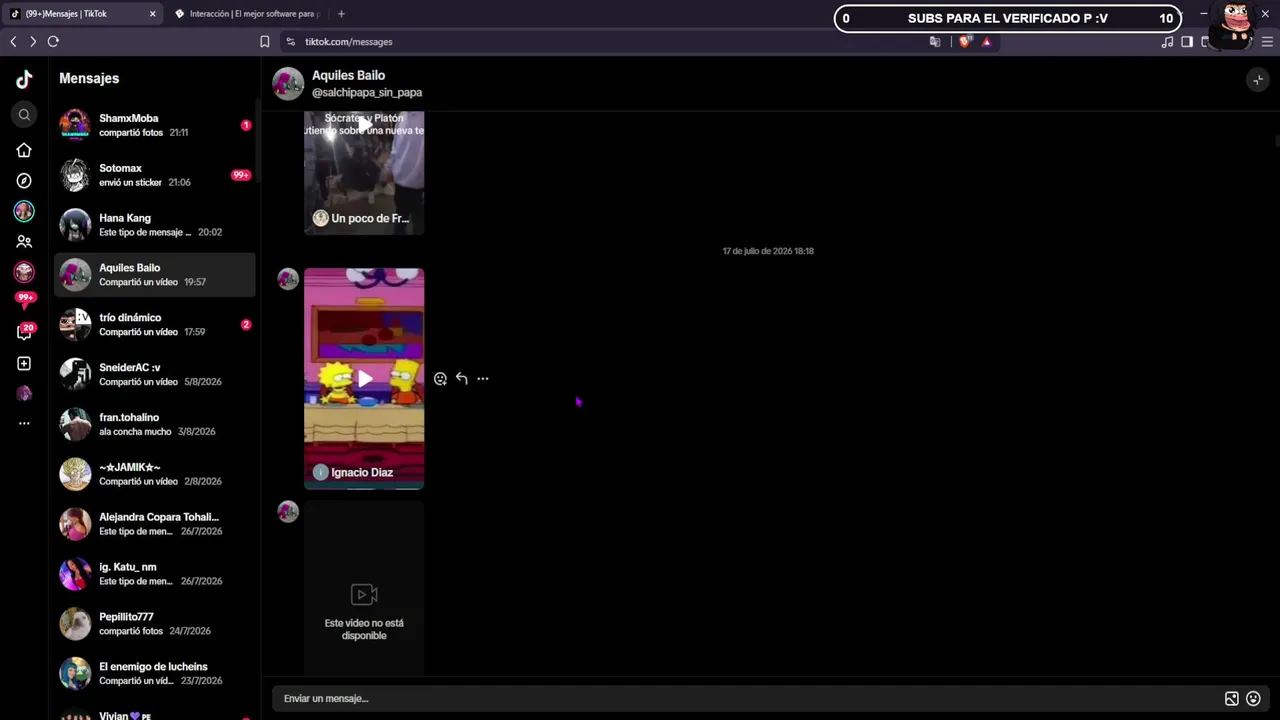This screenshot has height=720, width=1280.
Task: Open site settings icon beside tiktok.com address
Action: tap(290, 42)
